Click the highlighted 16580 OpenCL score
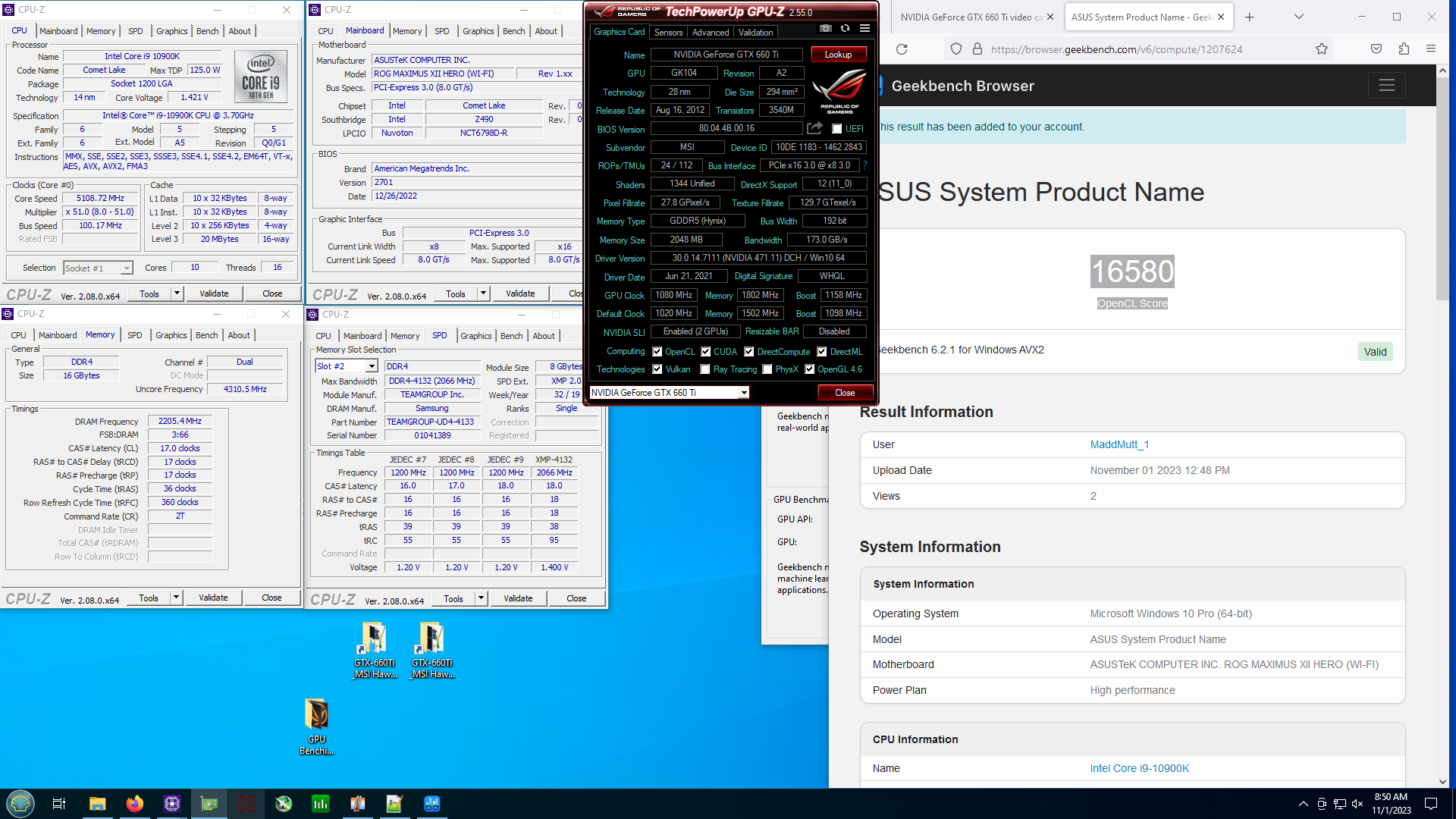The width and height of the screenshot is (1456, 819). point(1132,271)
